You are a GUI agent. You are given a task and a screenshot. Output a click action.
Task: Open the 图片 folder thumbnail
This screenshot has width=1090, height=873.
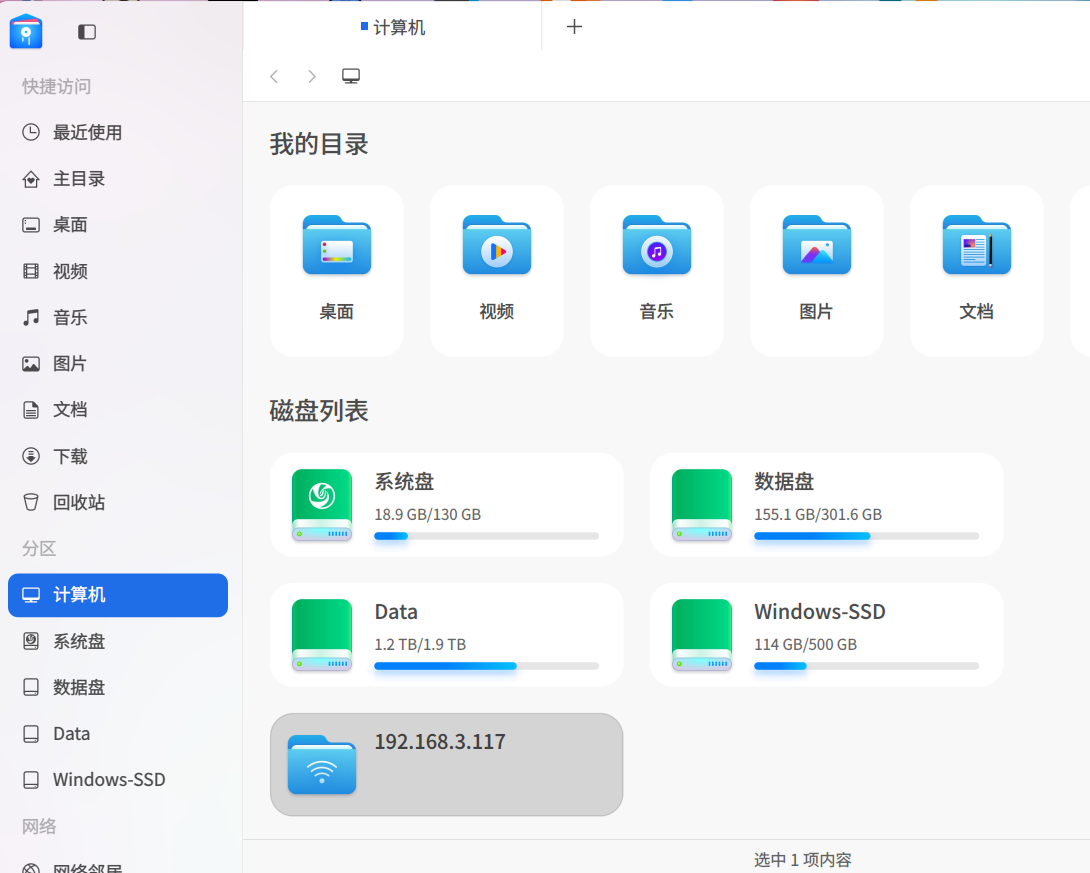(816, 245)
